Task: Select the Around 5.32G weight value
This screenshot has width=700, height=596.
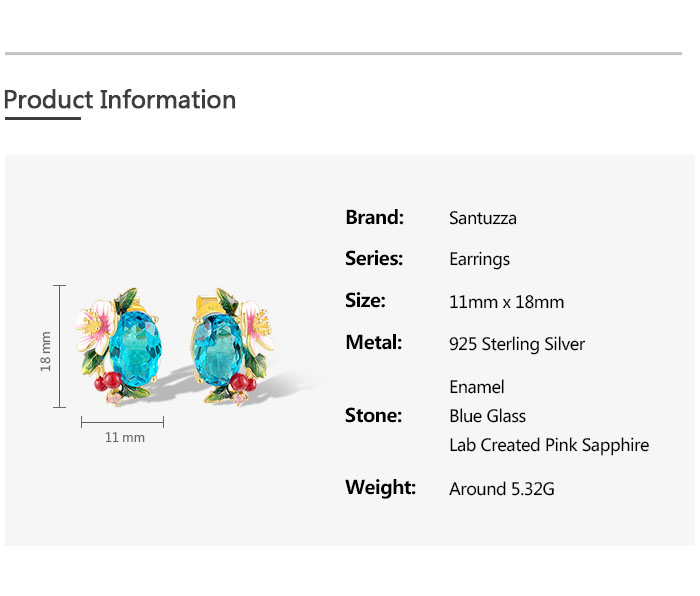Action: tap(502, 489)
